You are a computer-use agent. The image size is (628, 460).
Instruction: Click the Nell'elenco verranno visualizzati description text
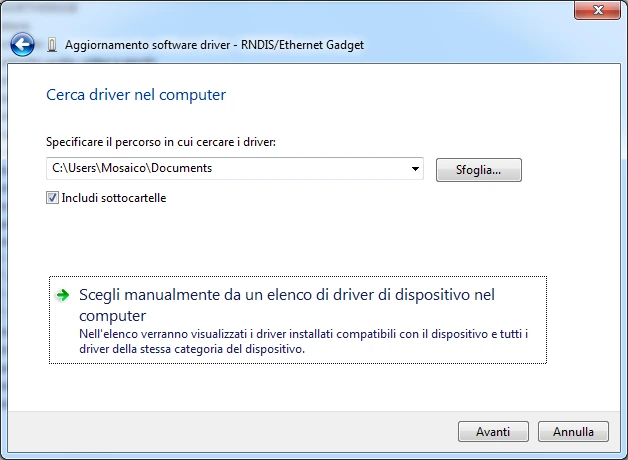click(303, 341)
